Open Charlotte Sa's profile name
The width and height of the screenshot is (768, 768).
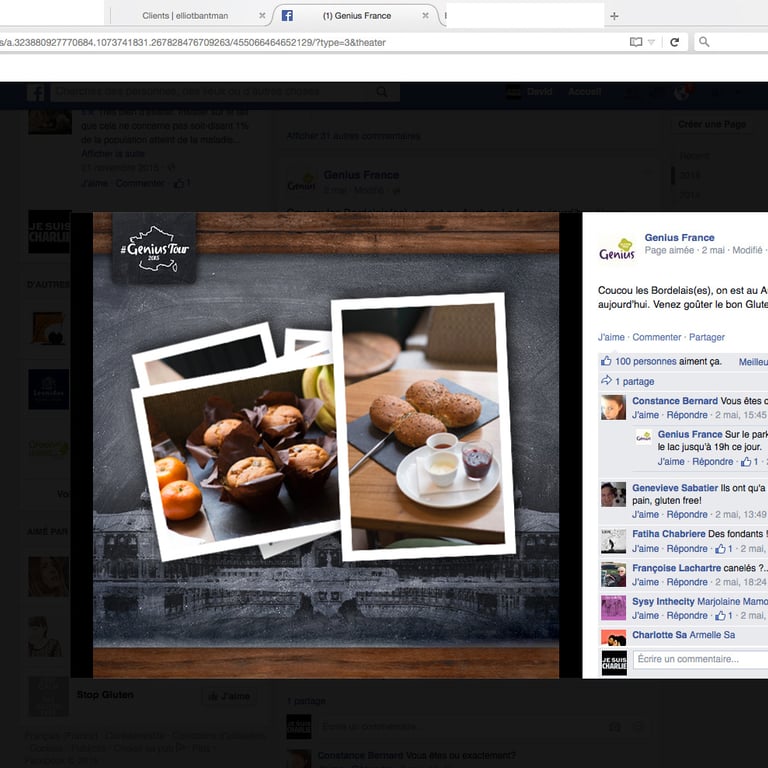[x=659, y=635]
